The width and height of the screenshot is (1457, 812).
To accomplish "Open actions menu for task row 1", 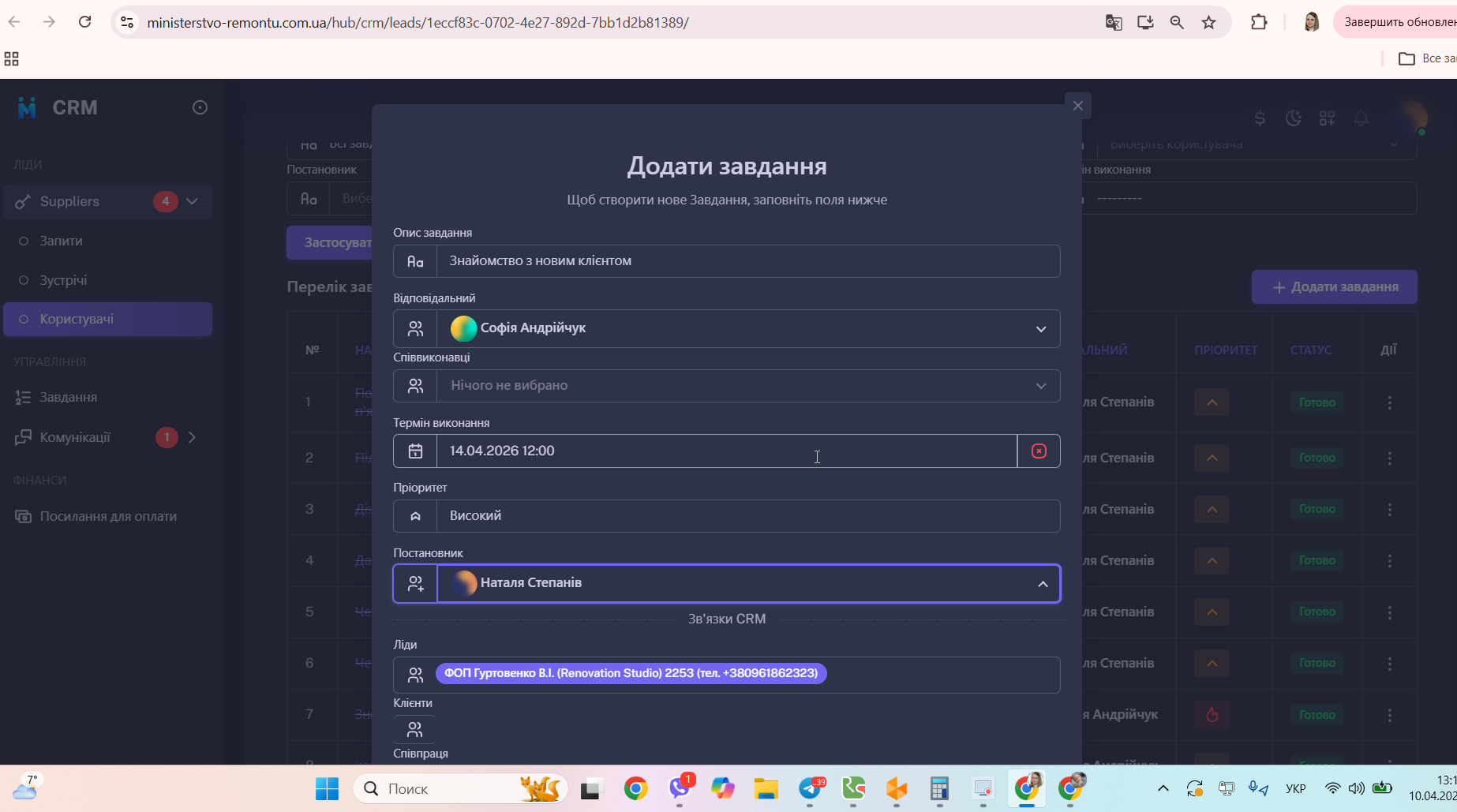I will pyautogui.click(x=1390, y=402).
